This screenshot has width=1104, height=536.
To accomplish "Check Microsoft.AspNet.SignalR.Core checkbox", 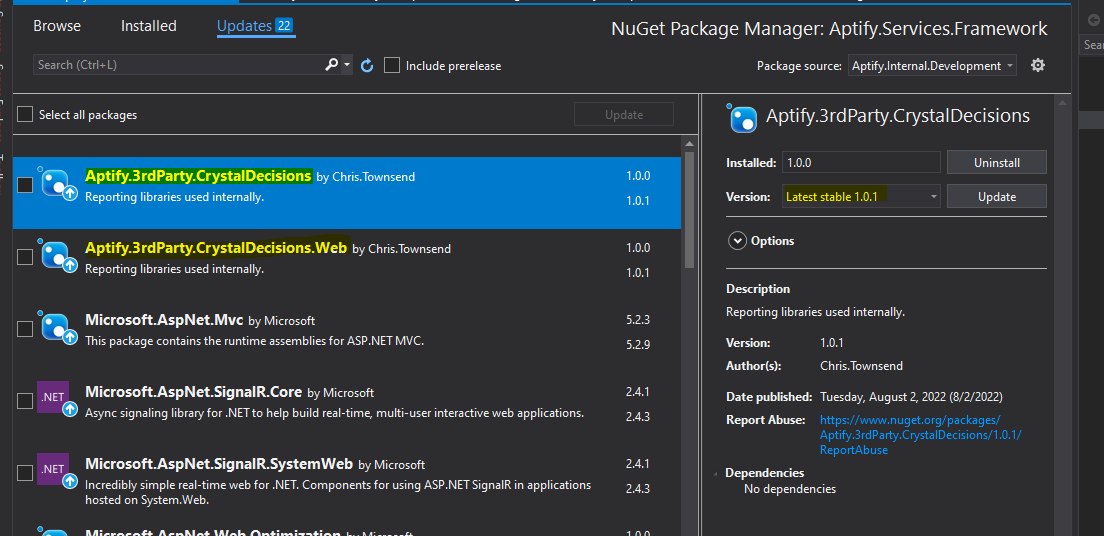I will pyautogui.click(x=25, y=401).
